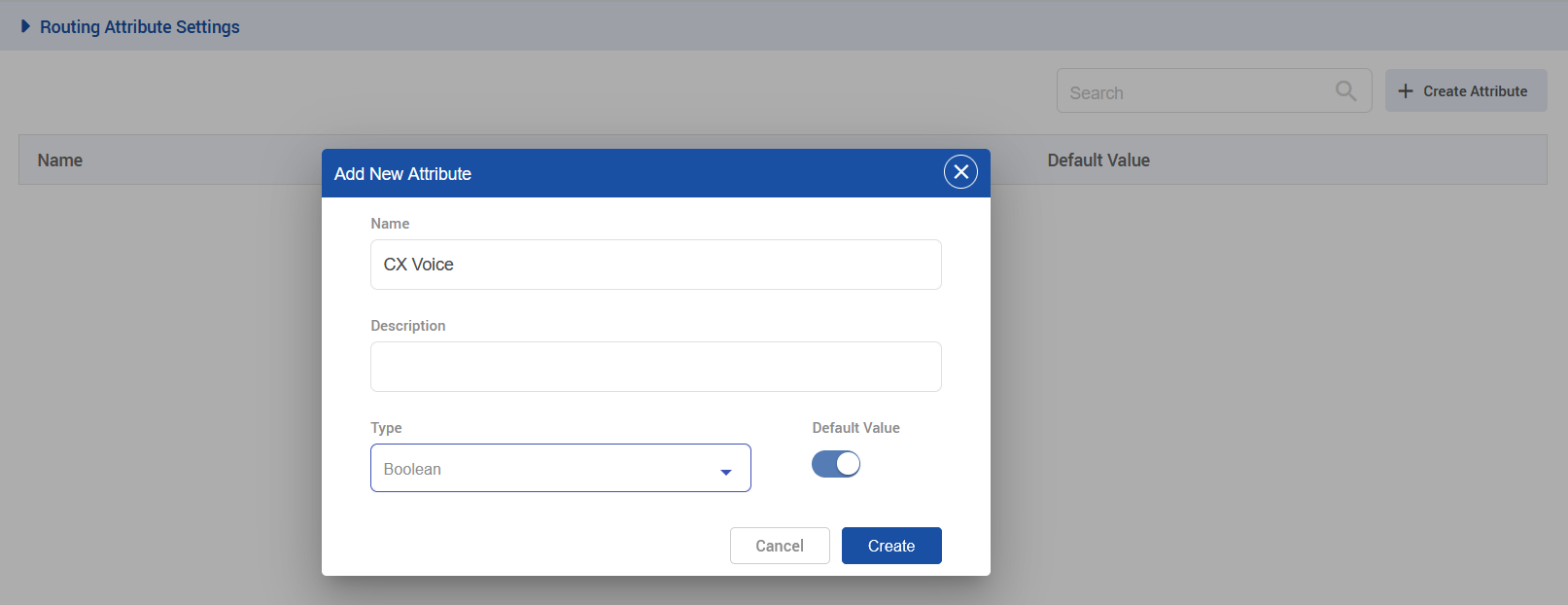Screen dimensions: 1568x605
Task: Focus the Name field containing CX Voice
Action: point(655,265)
